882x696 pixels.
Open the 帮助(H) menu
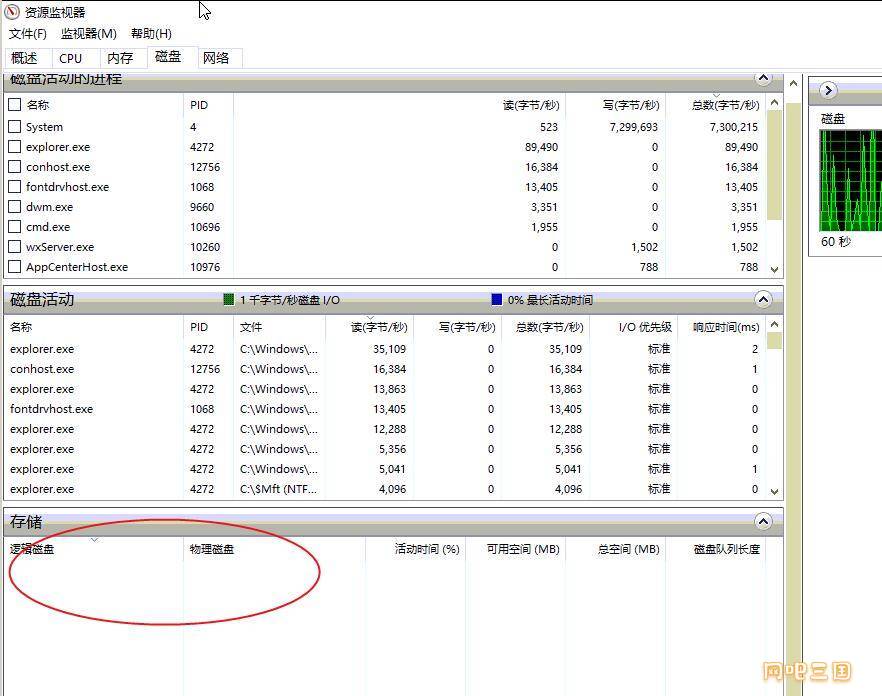pos(151,34)
